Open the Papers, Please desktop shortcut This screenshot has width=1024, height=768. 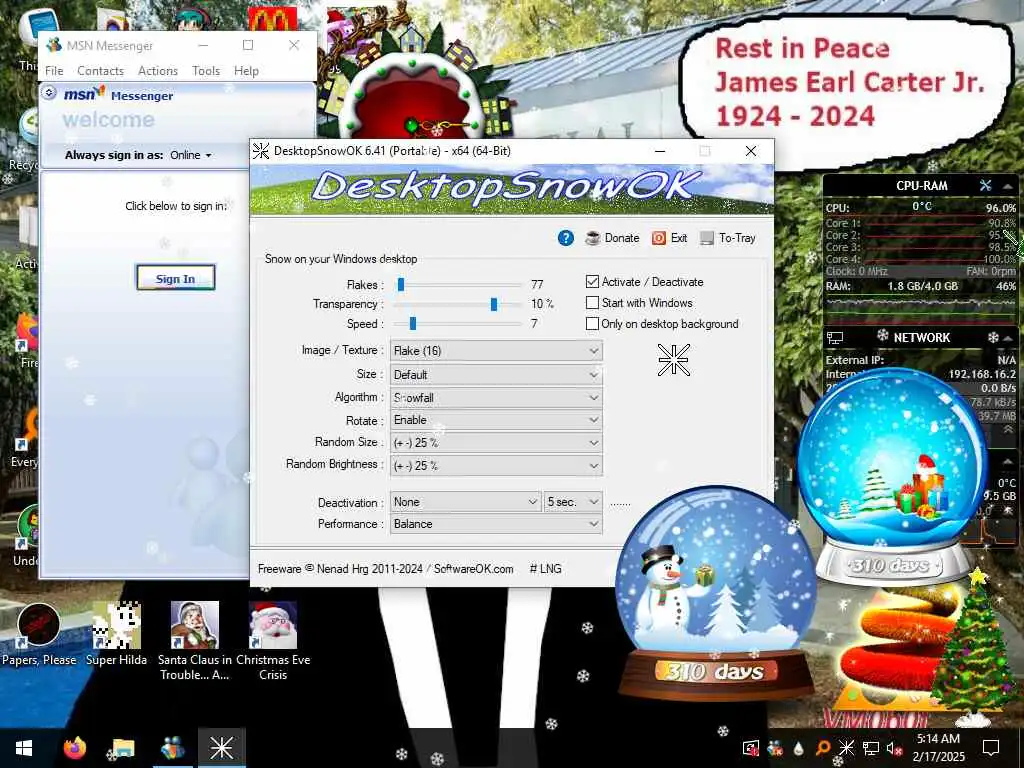point(39,635)
